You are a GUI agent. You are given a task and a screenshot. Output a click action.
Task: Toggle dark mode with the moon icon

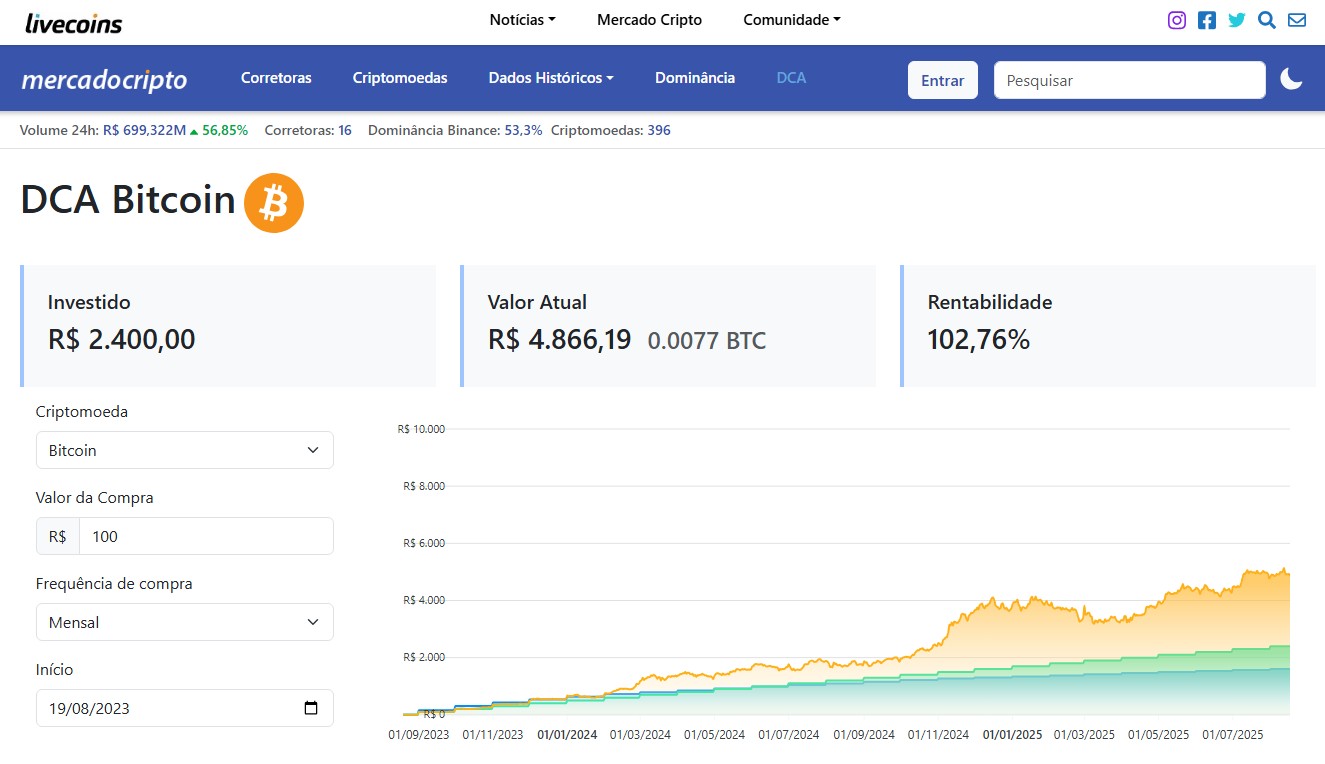pyautogui.click(x=1292, y=79)
